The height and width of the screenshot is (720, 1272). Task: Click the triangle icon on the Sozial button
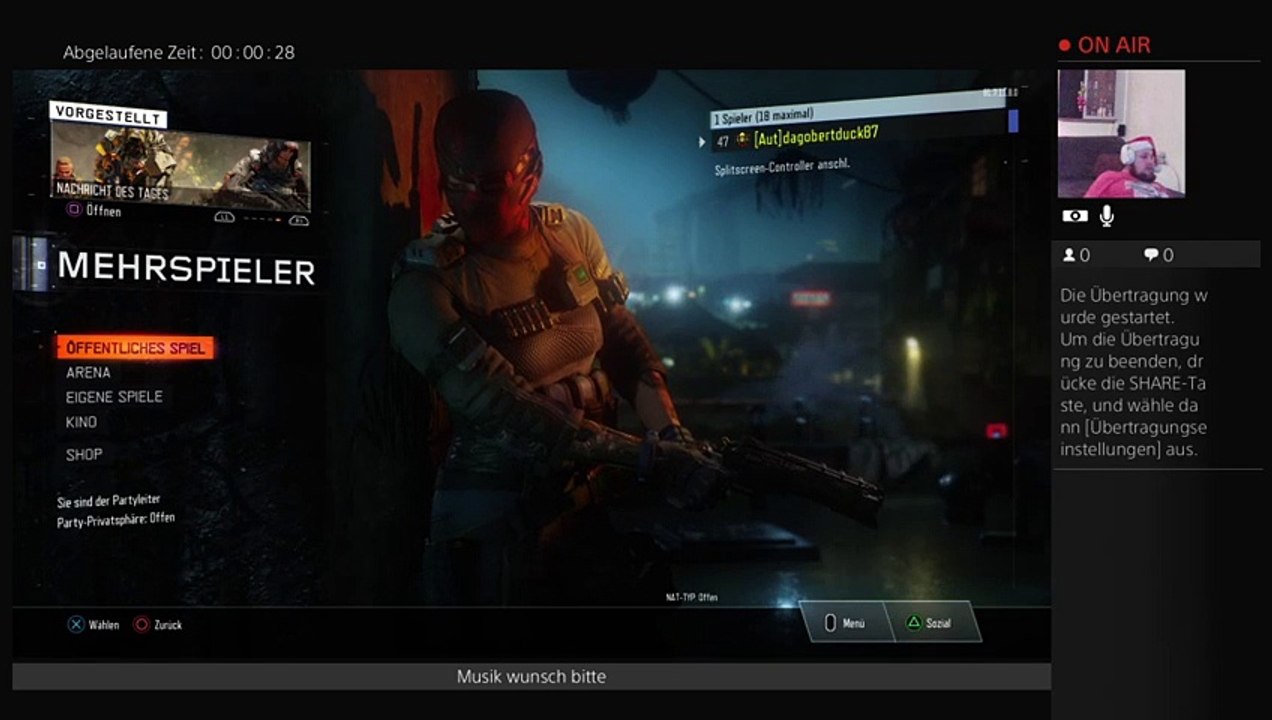[913, 622]
